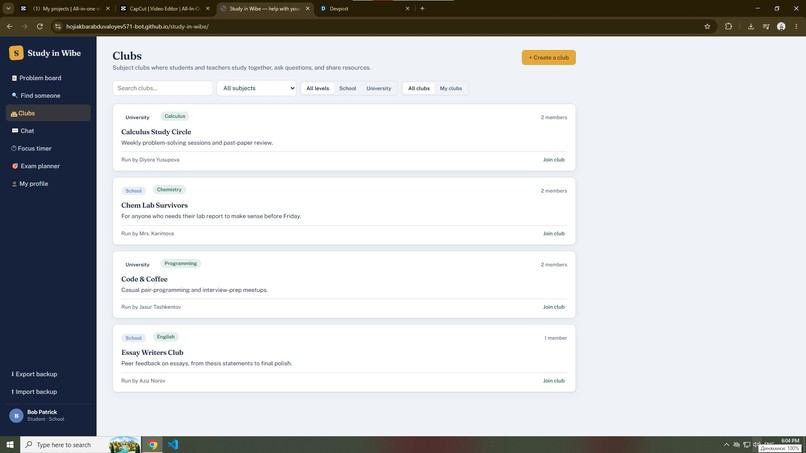This screenshot has width=806, height=453.
Task: Click the 1 member count
Action: (556, 338)
